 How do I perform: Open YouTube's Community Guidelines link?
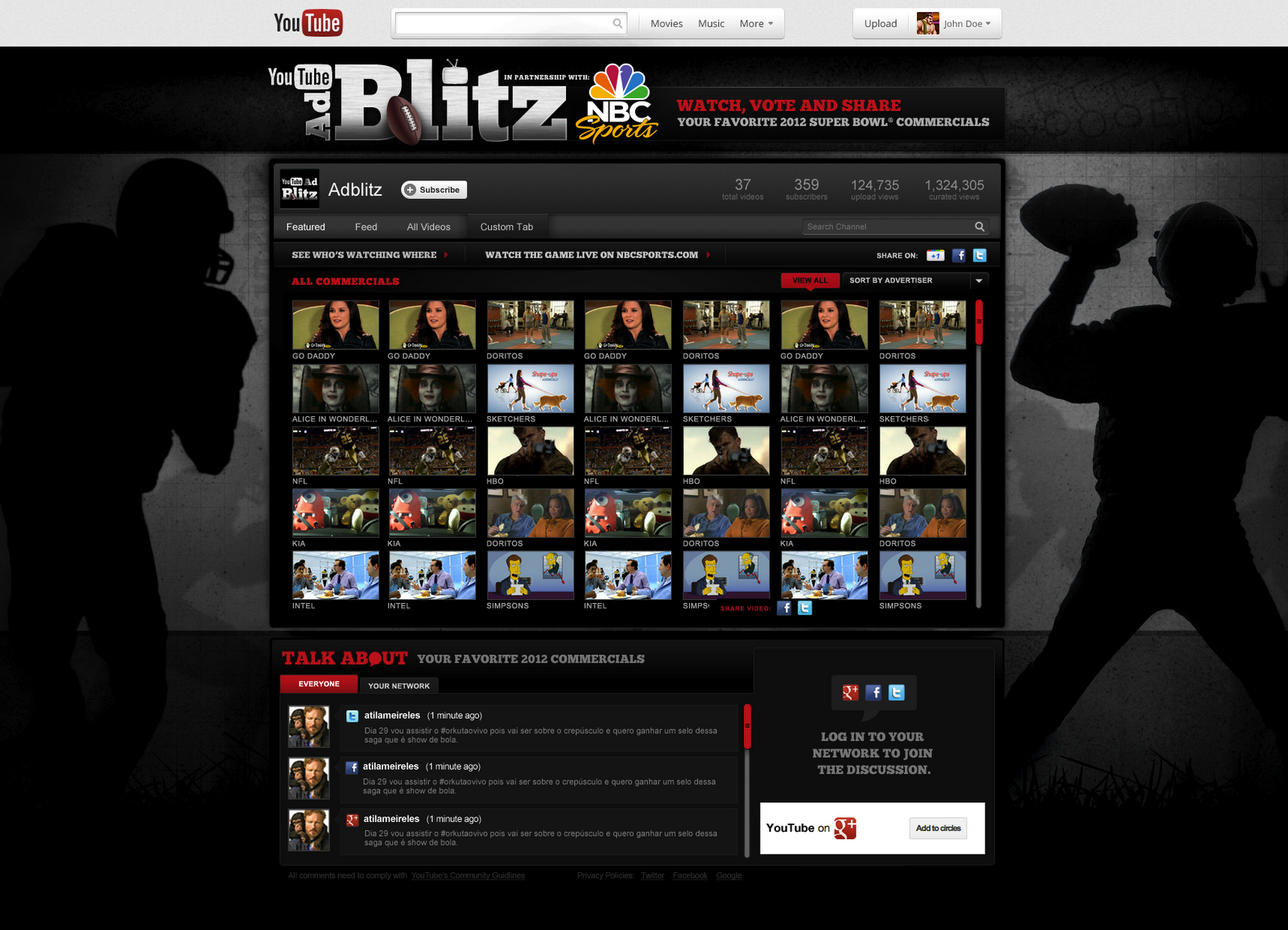pyautogui.click(x=468, y=876)
